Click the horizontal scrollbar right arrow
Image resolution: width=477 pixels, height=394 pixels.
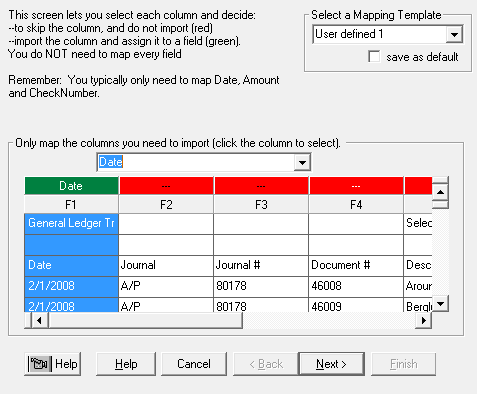coord(424,321)
